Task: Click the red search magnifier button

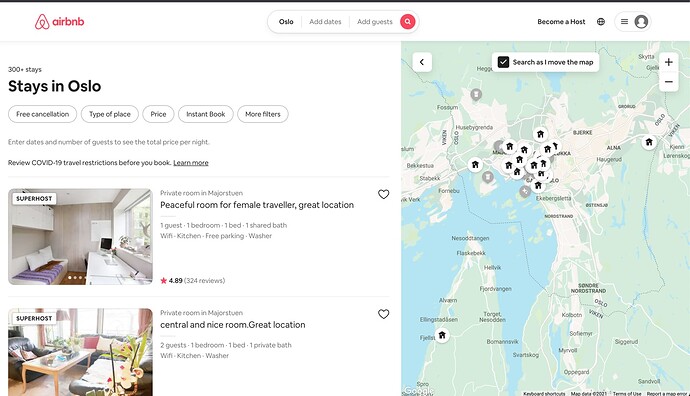Action: coord(407,22)
